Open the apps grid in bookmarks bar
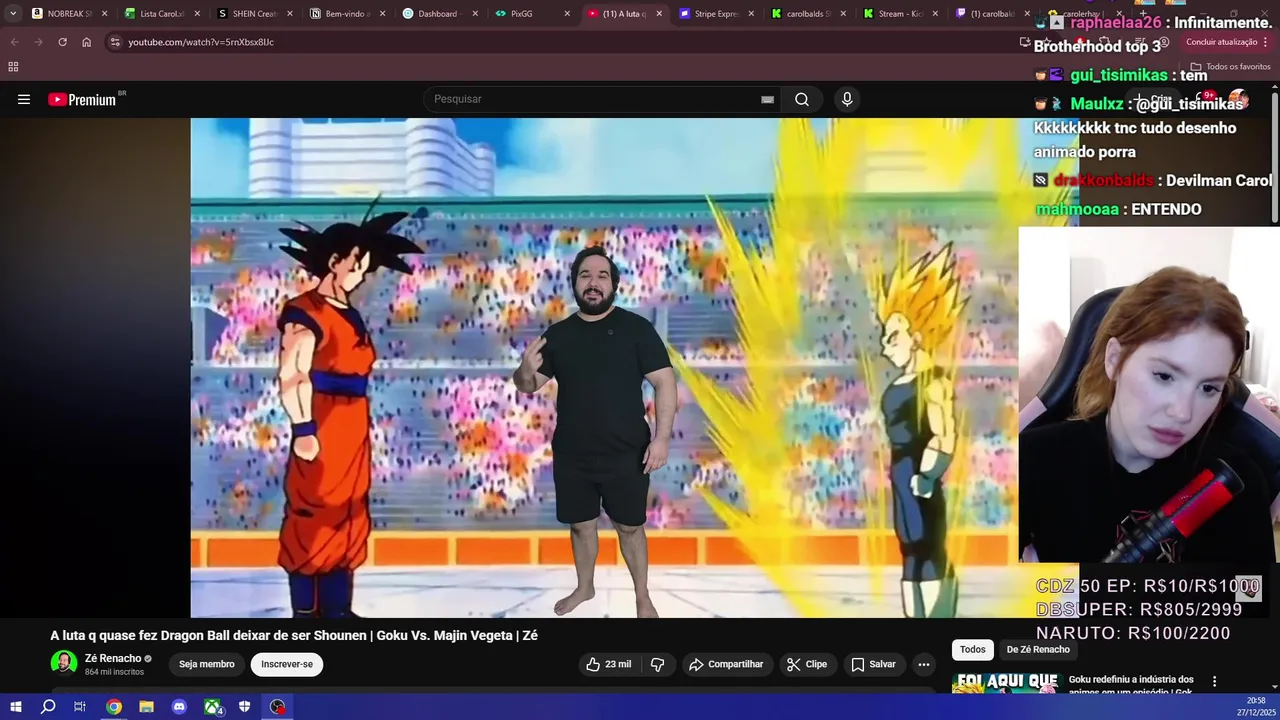The height and width of the screenshot is (720, 1280). (x=13, y=67)
